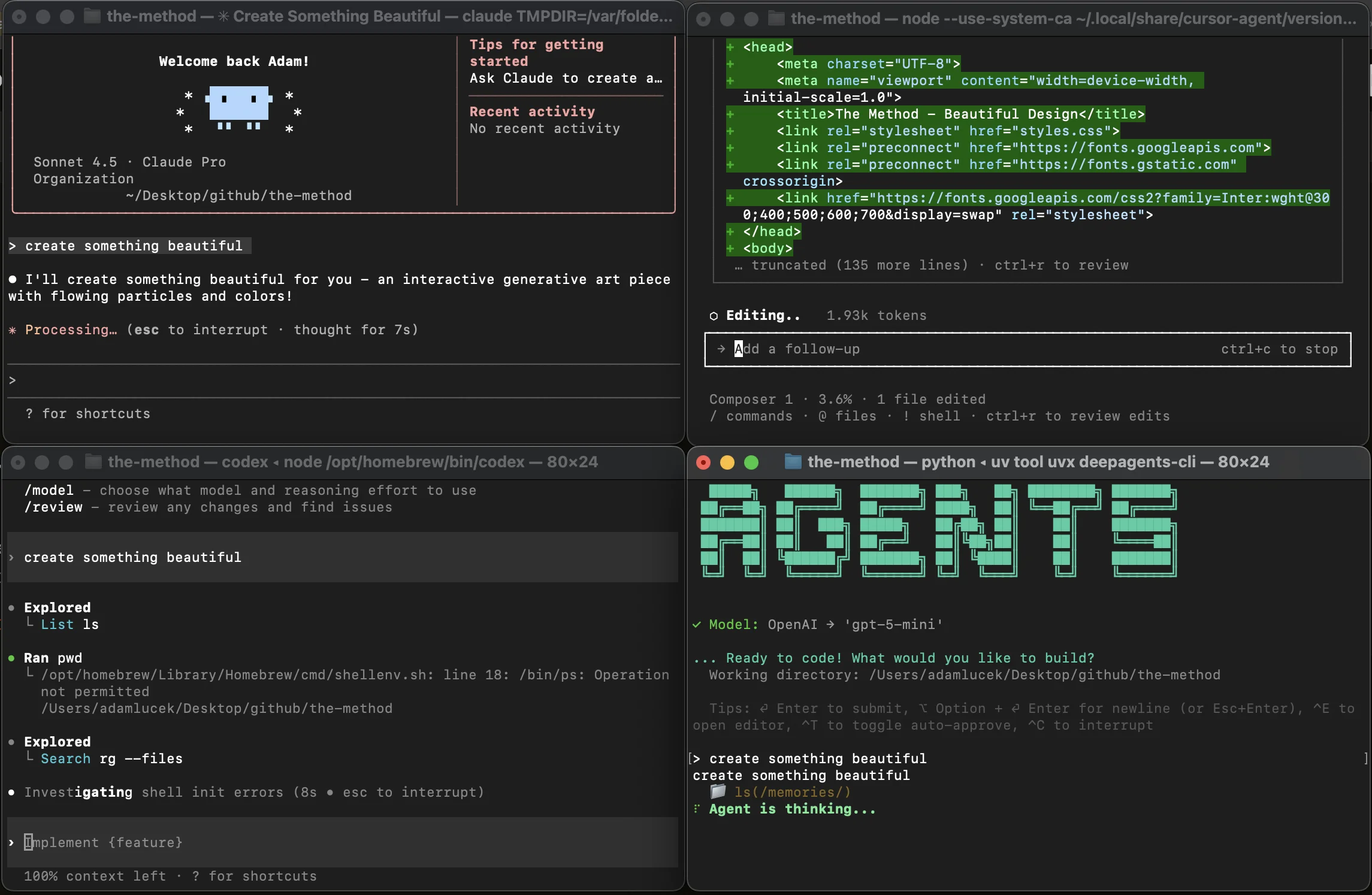
Task: Click the /model command entry in codex
Action: (x=49, y=491)
